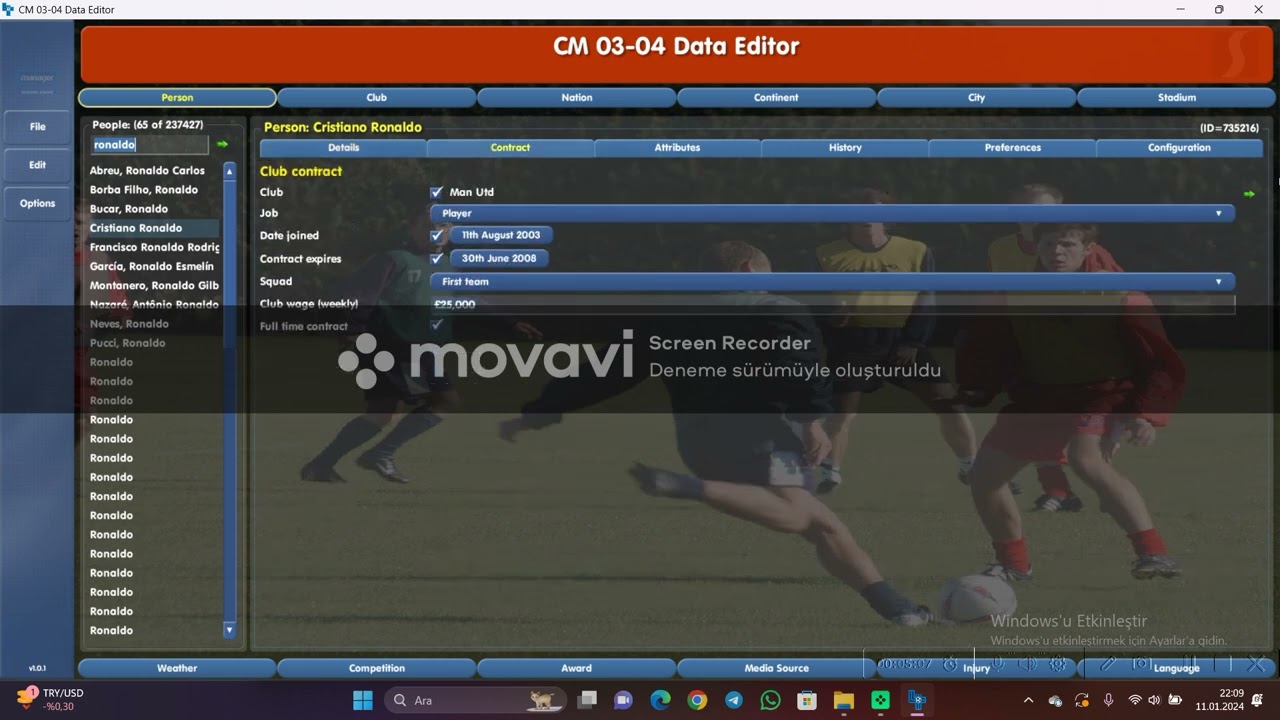Open Task View from the taskbar
This screenshot has height=720, width=1280.
pos(587,700)
